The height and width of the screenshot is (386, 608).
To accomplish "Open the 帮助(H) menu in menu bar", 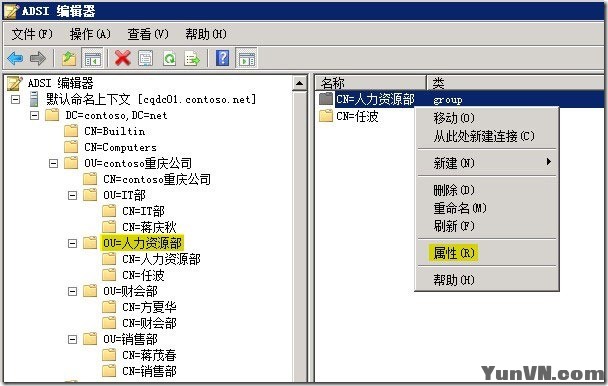I will coord(206,34).
